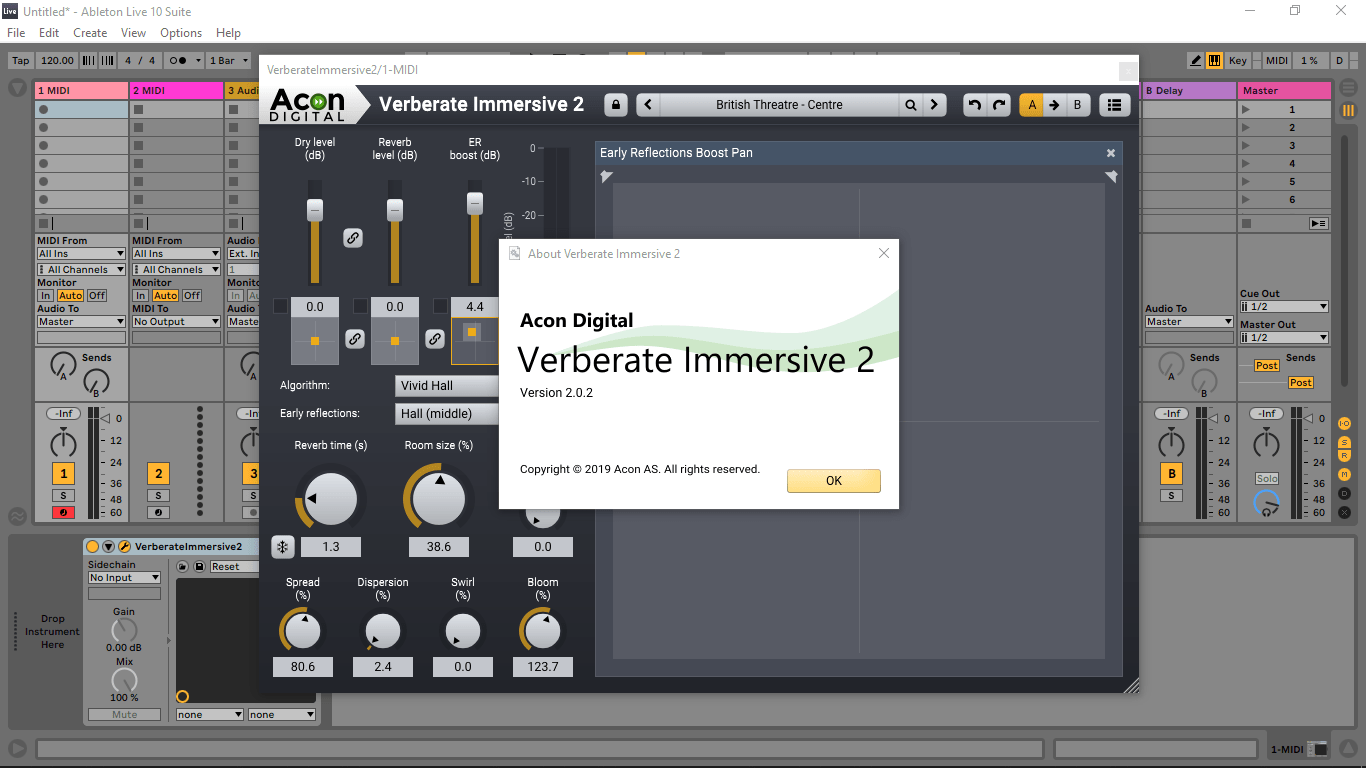Click the Reverb level slider handle
Screen dimensions: 1366x768
click(x=395, y=210)
